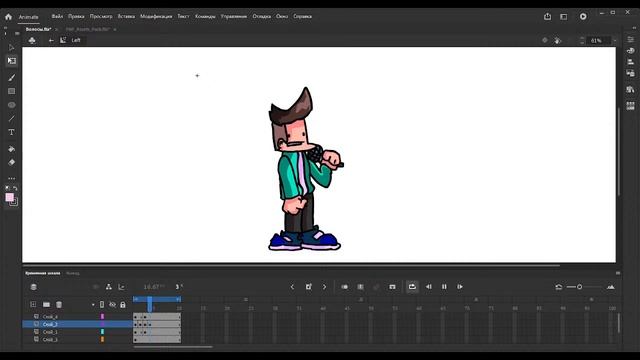Open the Help menu (Справка)

click(x=302, y=16)
